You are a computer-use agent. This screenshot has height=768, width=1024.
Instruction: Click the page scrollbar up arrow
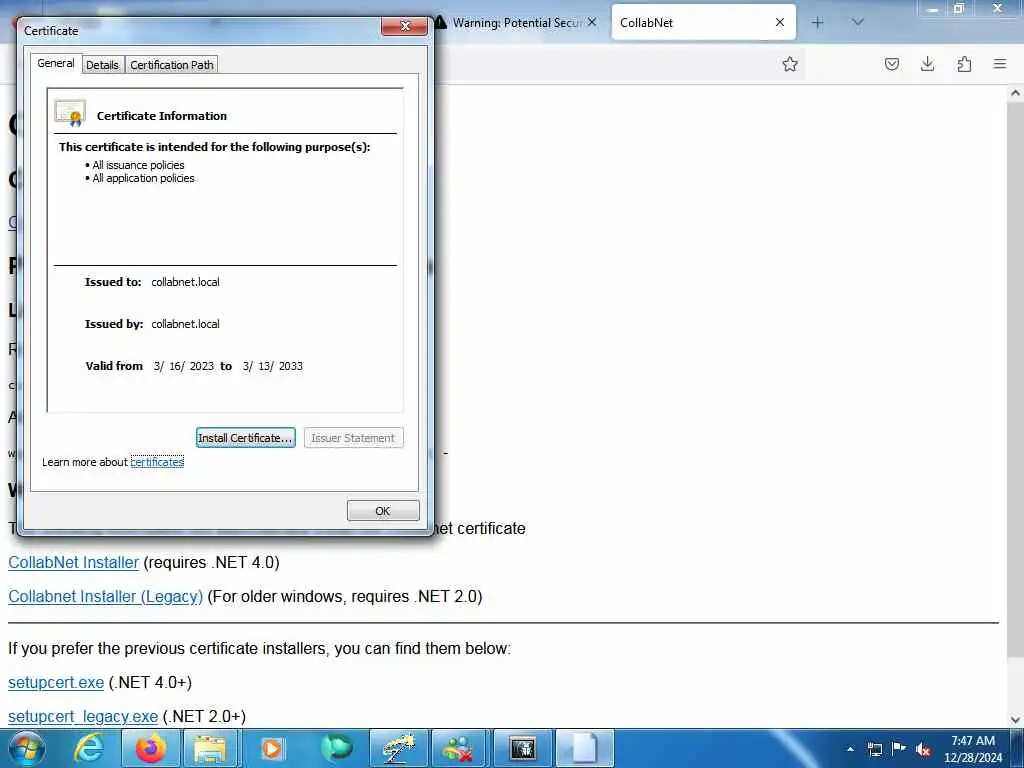pyautogui.click(x=1015, y=93)
